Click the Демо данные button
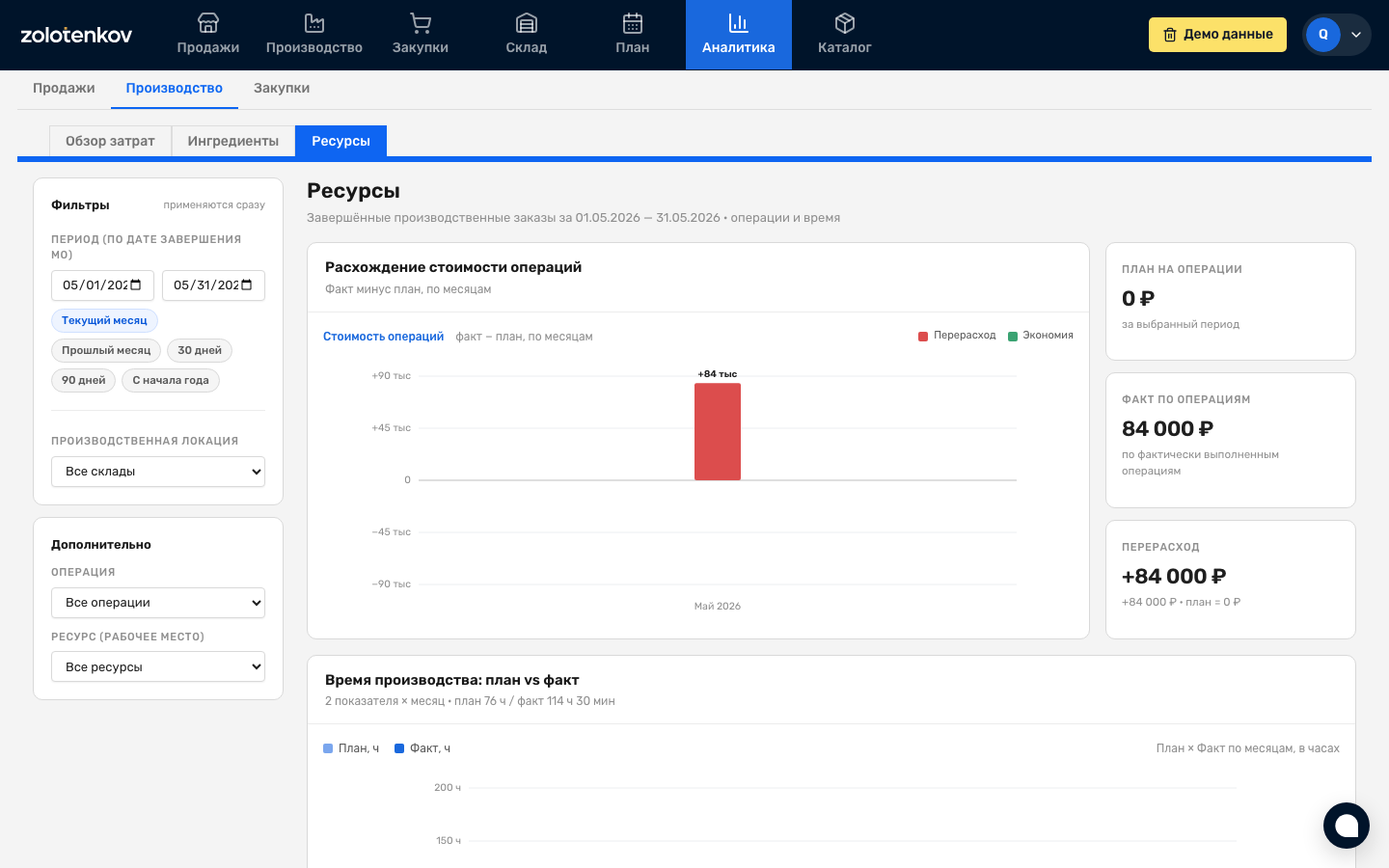 [x=1217, y=35]
